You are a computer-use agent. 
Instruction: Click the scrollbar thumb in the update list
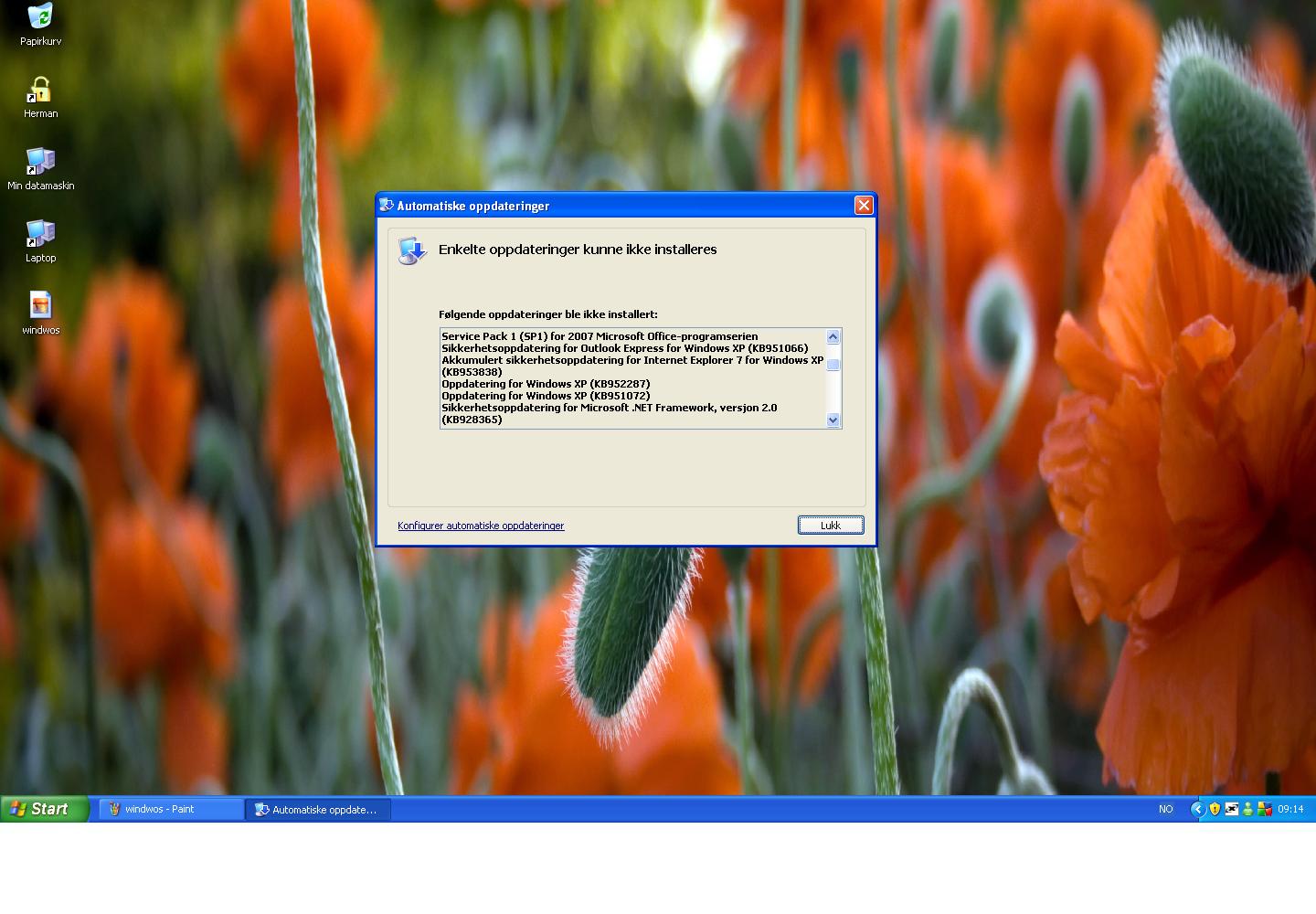coord(833,365)
